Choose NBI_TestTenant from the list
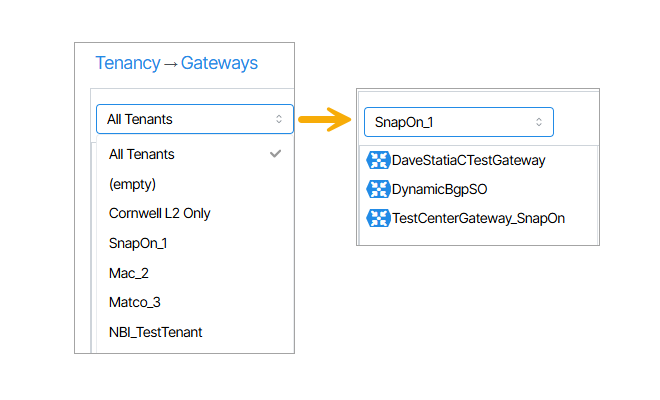 pos(155,332)
